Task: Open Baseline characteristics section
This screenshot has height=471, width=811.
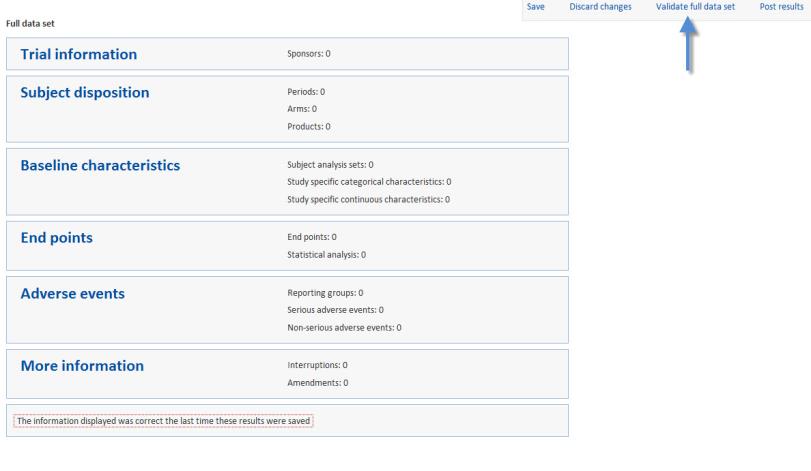Action: pos(100,165)
